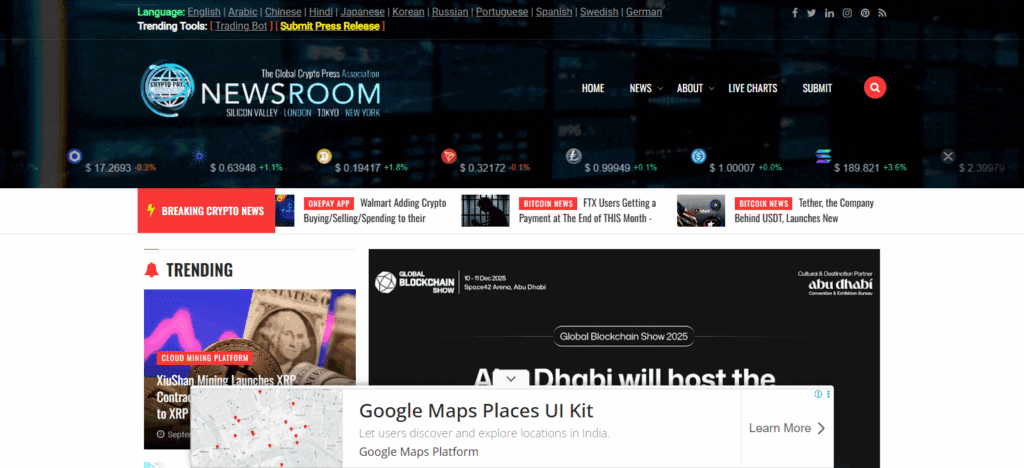Screen dimensions: 1024x468
Task: Expand the About menu dropdown arrow
Action: coord(712,88)
